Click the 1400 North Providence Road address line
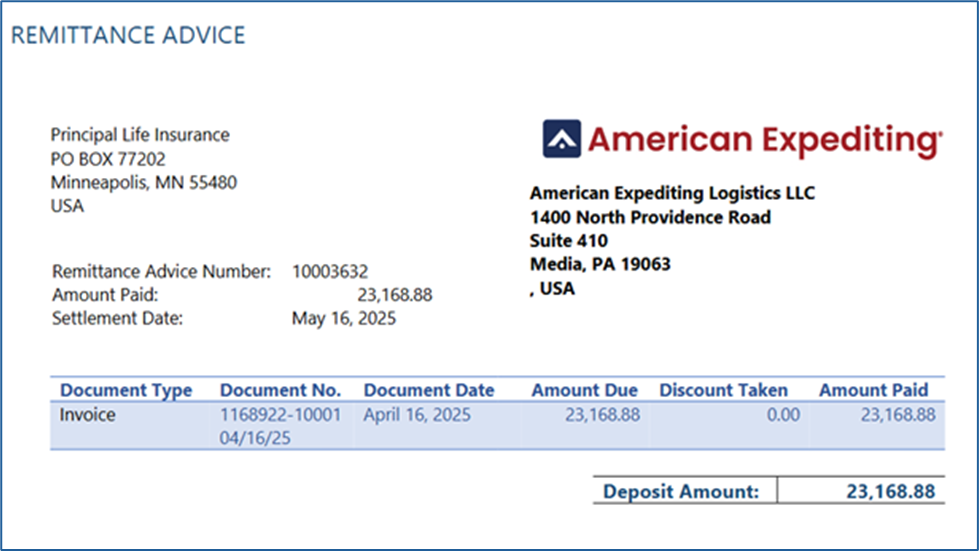The height and width of the screenshot is (551, 979). 650,218
